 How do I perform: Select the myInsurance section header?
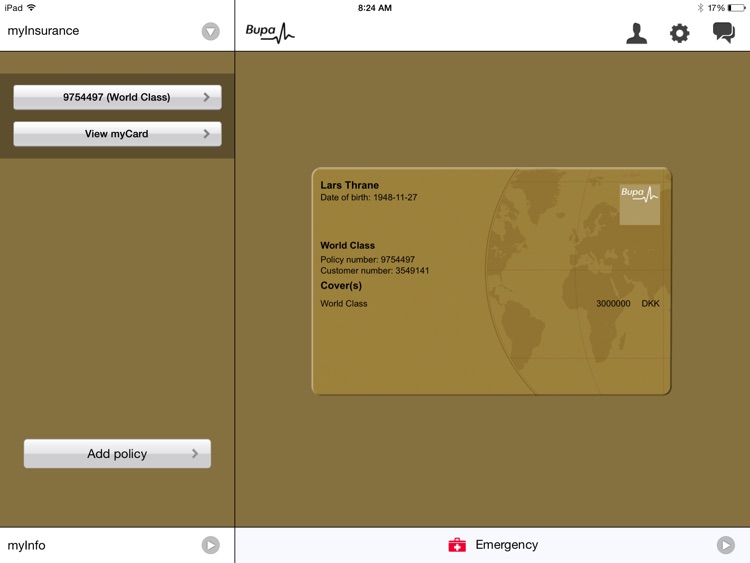point(43,31)
